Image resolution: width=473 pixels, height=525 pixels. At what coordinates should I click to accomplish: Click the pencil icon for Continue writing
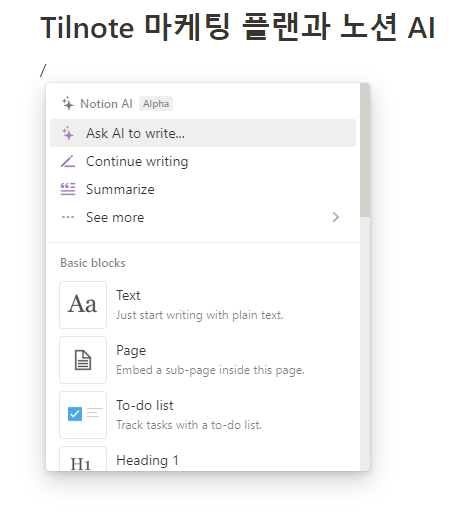click(68, 161)
